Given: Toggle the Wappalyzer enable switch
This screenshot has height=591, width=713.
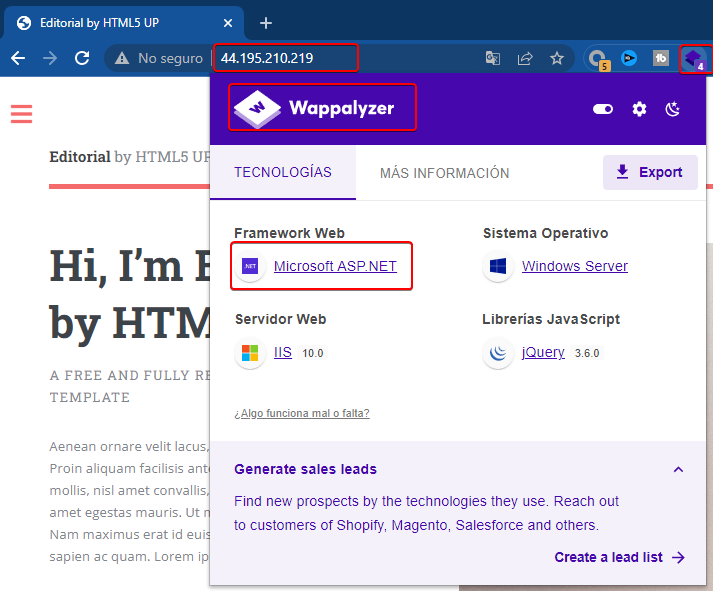Looking at the screenshot, I should (602, 109).
